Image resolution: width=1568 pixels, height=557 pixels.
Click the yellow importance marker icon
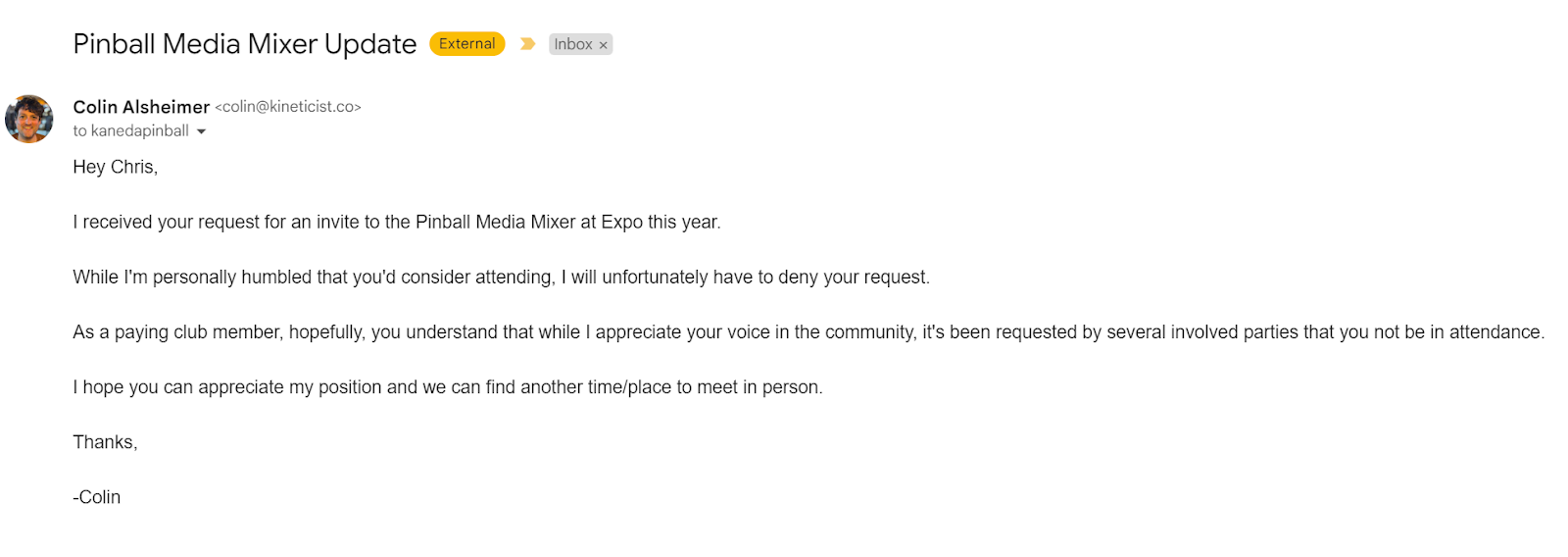527,44
